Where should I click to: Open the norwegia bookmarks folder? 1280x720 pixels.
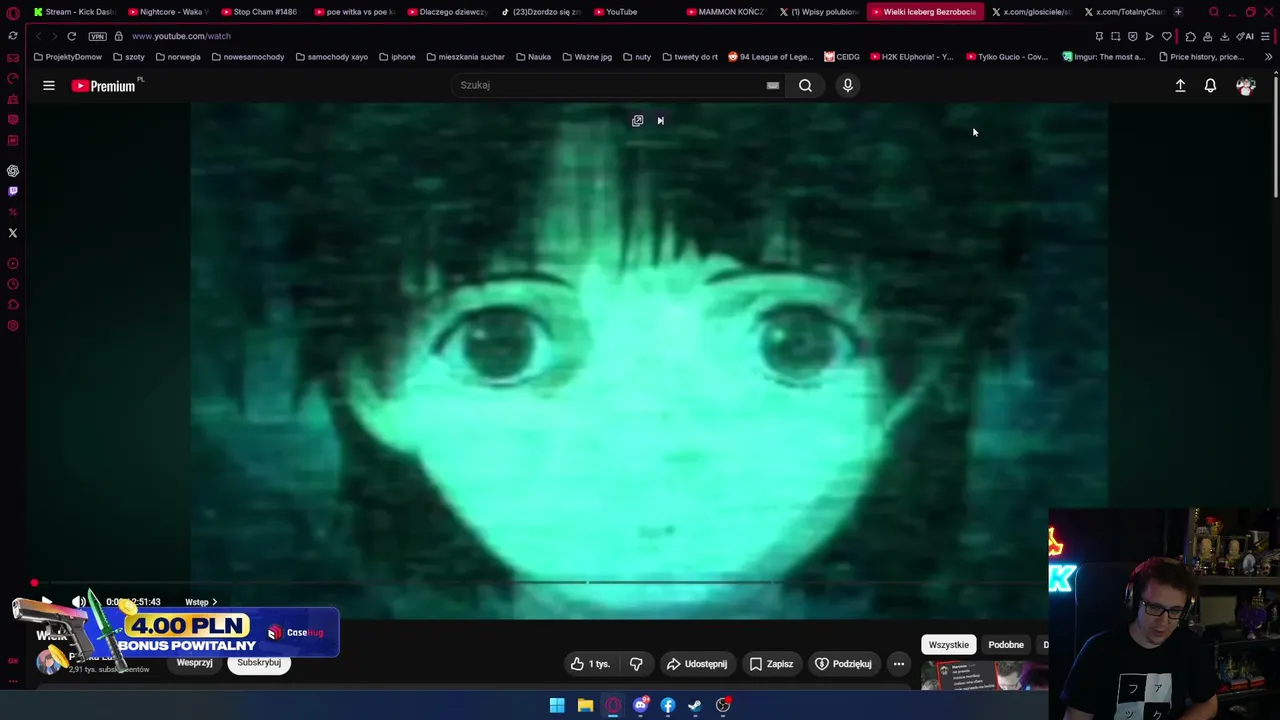click(x=178, y=57)
